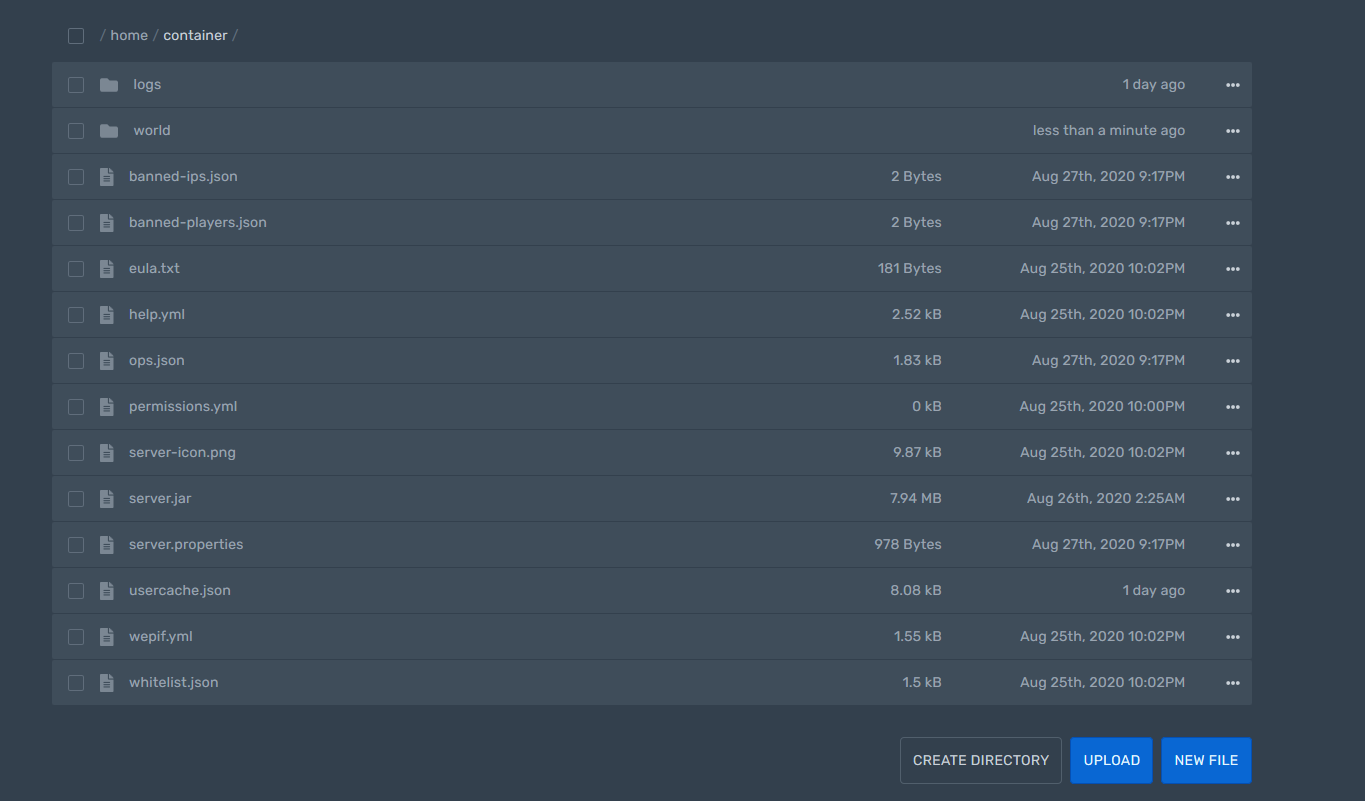The width and height of the screenshot is (1365, 801).
Task: Open the permissions.yml file
Action: point(183,406)
